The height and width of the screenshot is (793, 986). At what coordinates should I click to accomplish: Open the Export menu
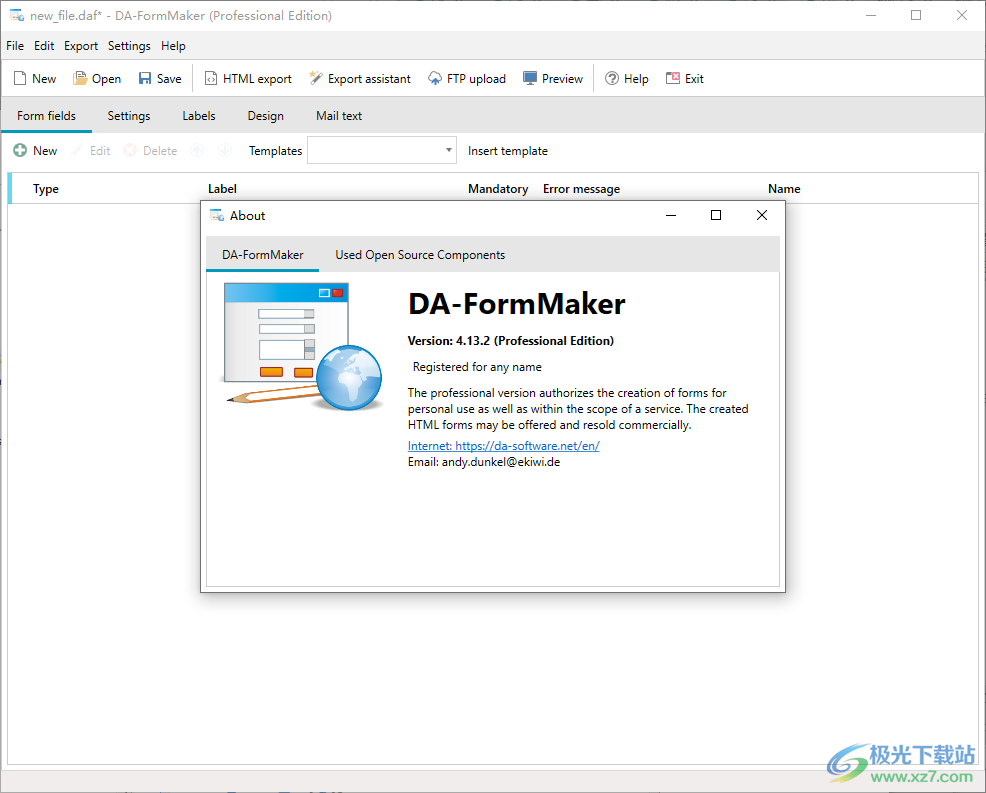80,45
